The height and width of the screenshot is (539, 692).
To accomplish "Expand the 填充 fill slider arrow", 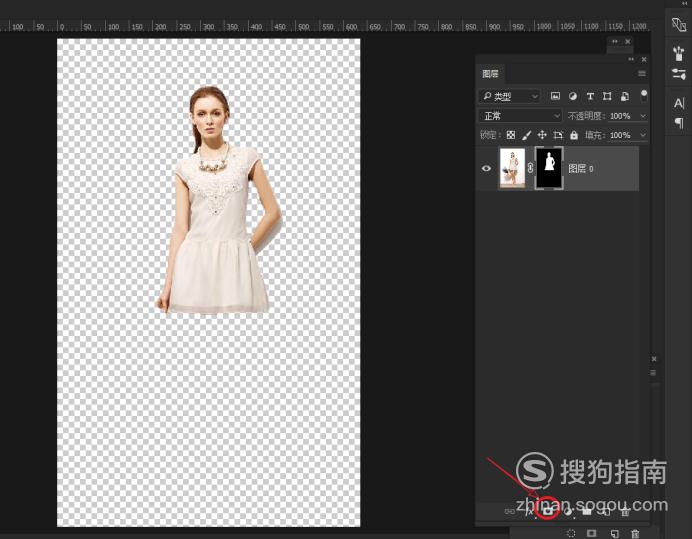I will [643, 135].
